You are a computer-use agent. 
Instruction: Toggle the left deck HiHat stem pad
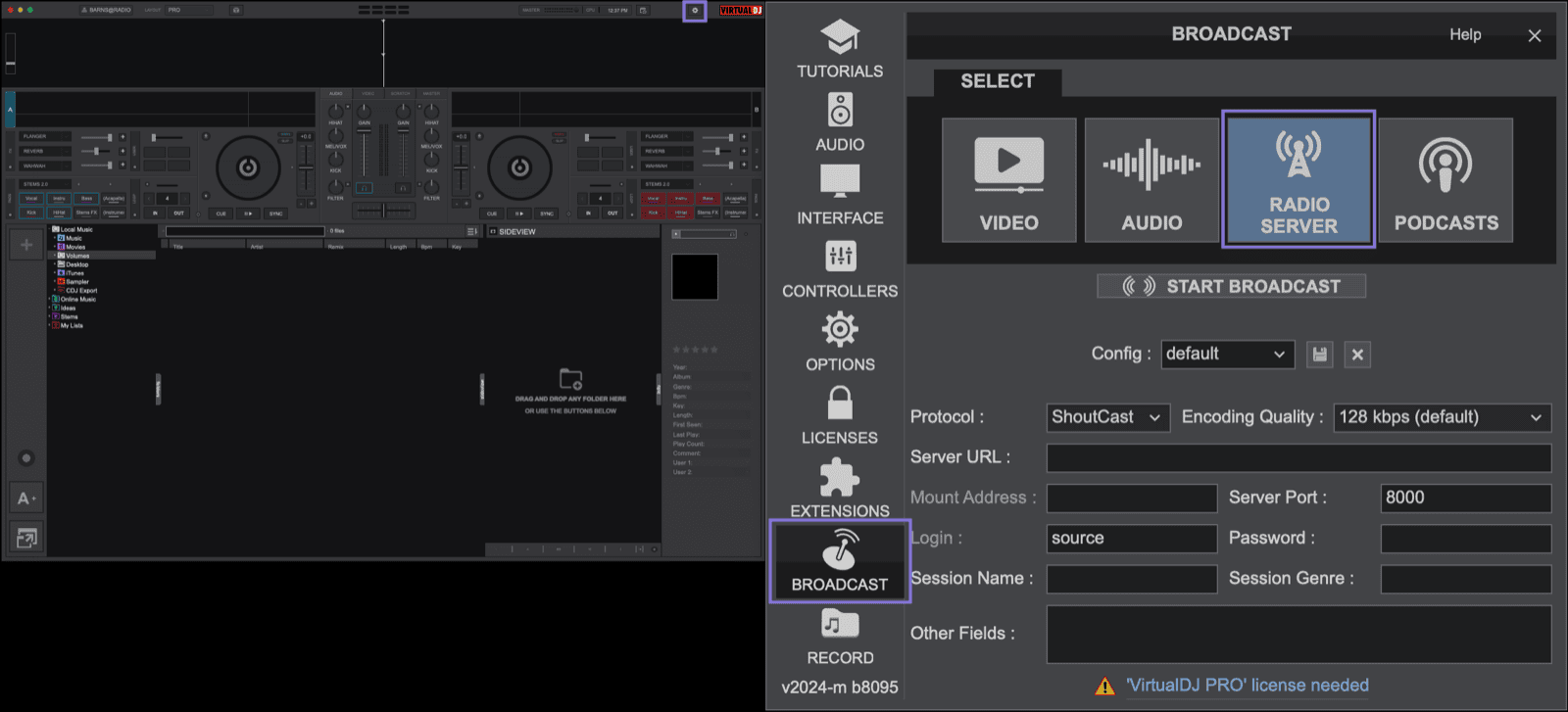(59, 213)
